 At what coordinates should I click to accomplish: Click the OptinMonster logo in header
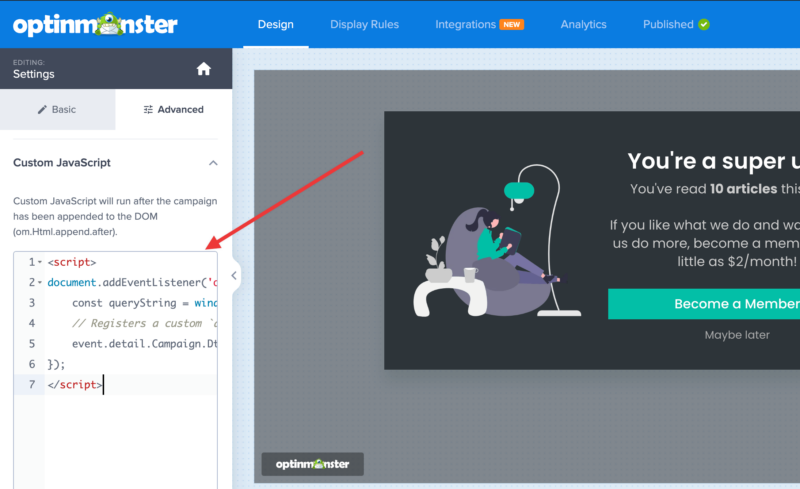tap(95, 25)
